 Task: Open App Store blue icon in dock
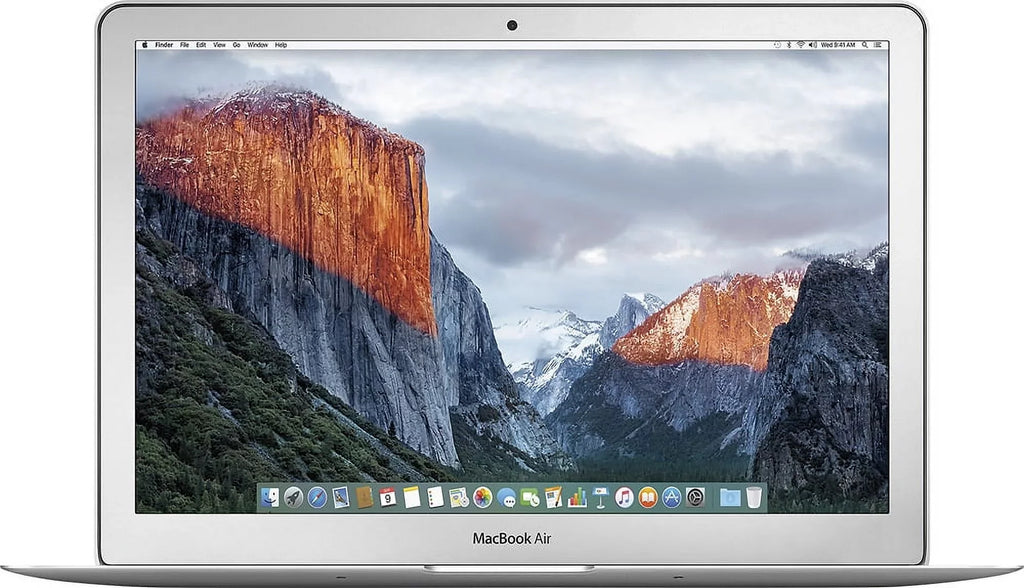point(671,498)
